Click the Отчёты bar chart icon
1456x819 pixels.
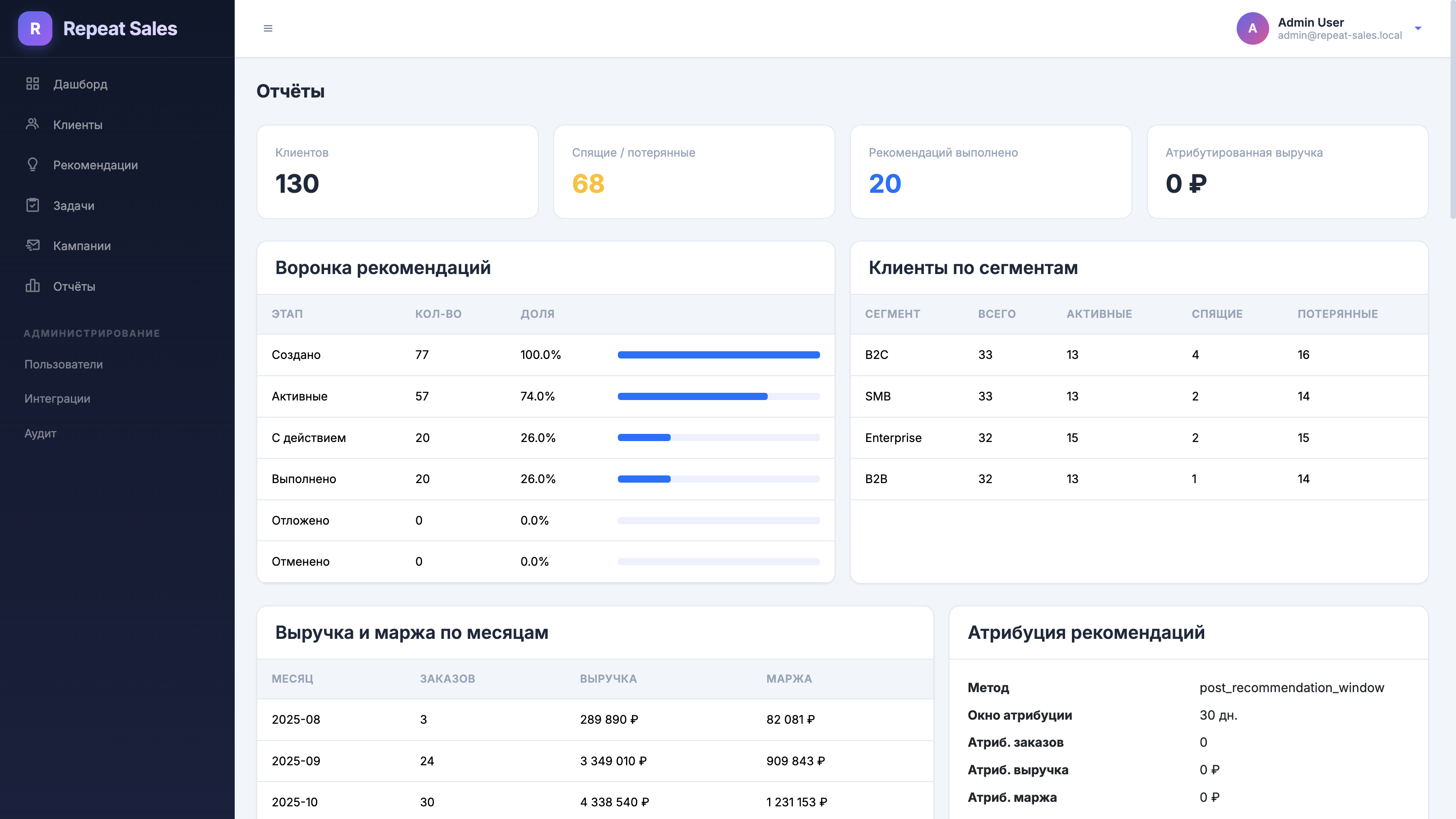[33, 286]
